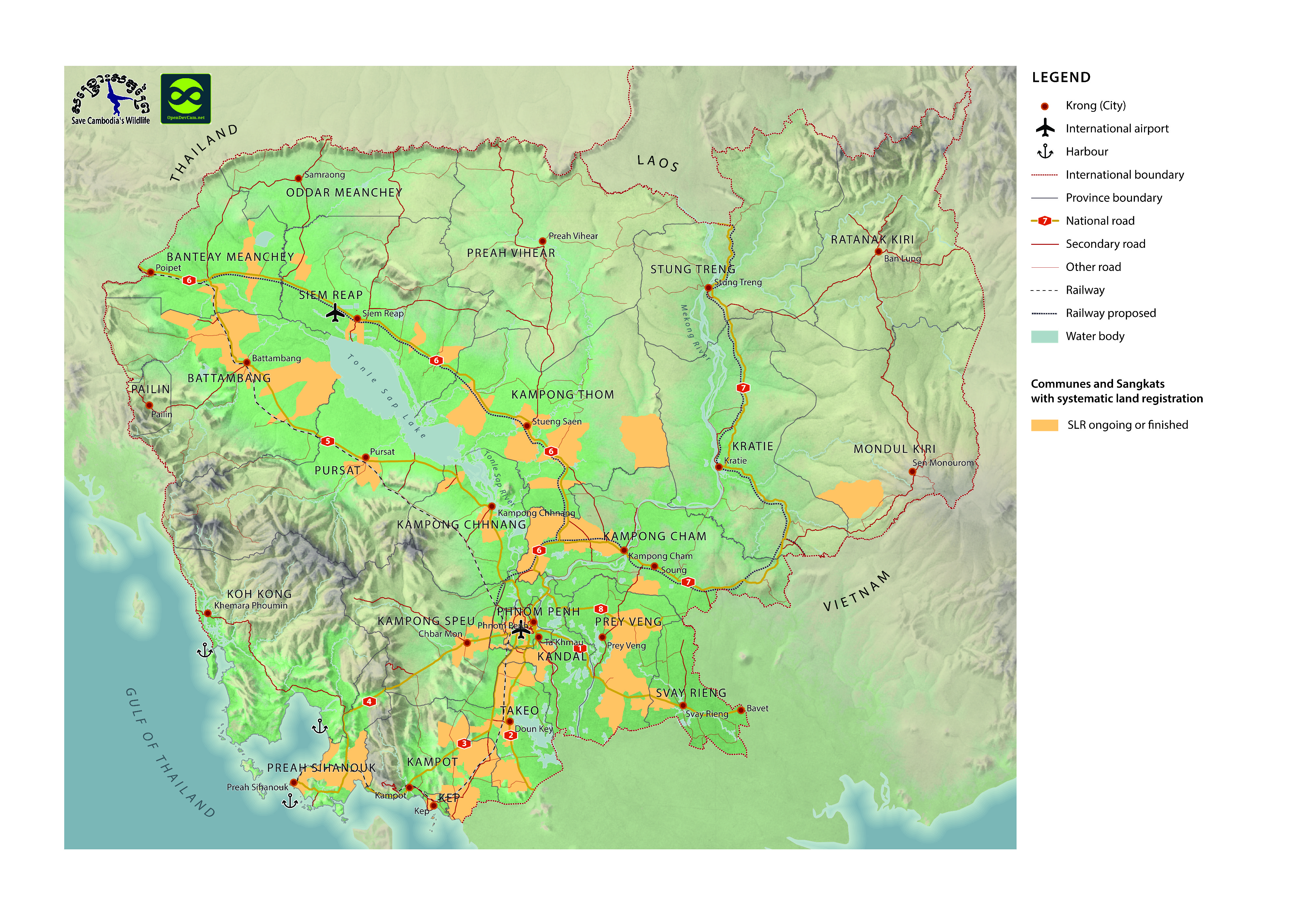This screenshot has width=1309, height=924.
Task: Click the Secondary road red line sample
Action: [1045, 244]
